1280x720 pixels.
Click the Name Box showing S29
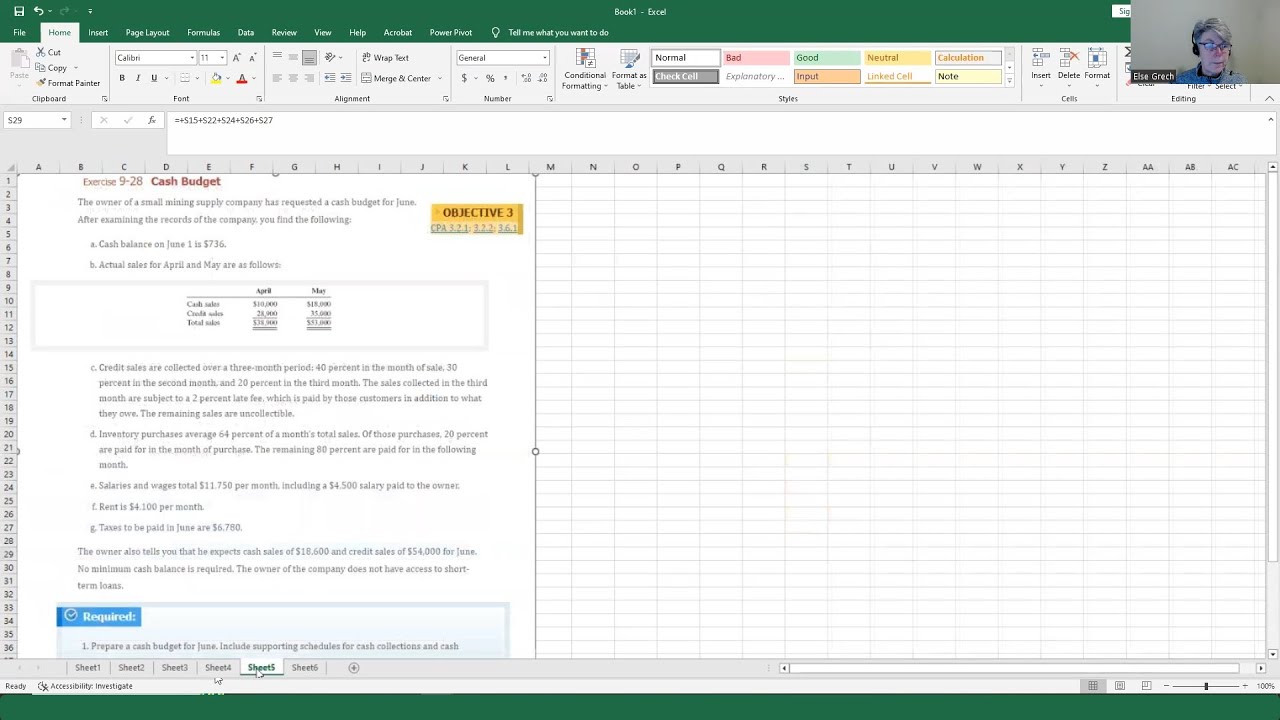pyautogui.click(x=30, y=120)
